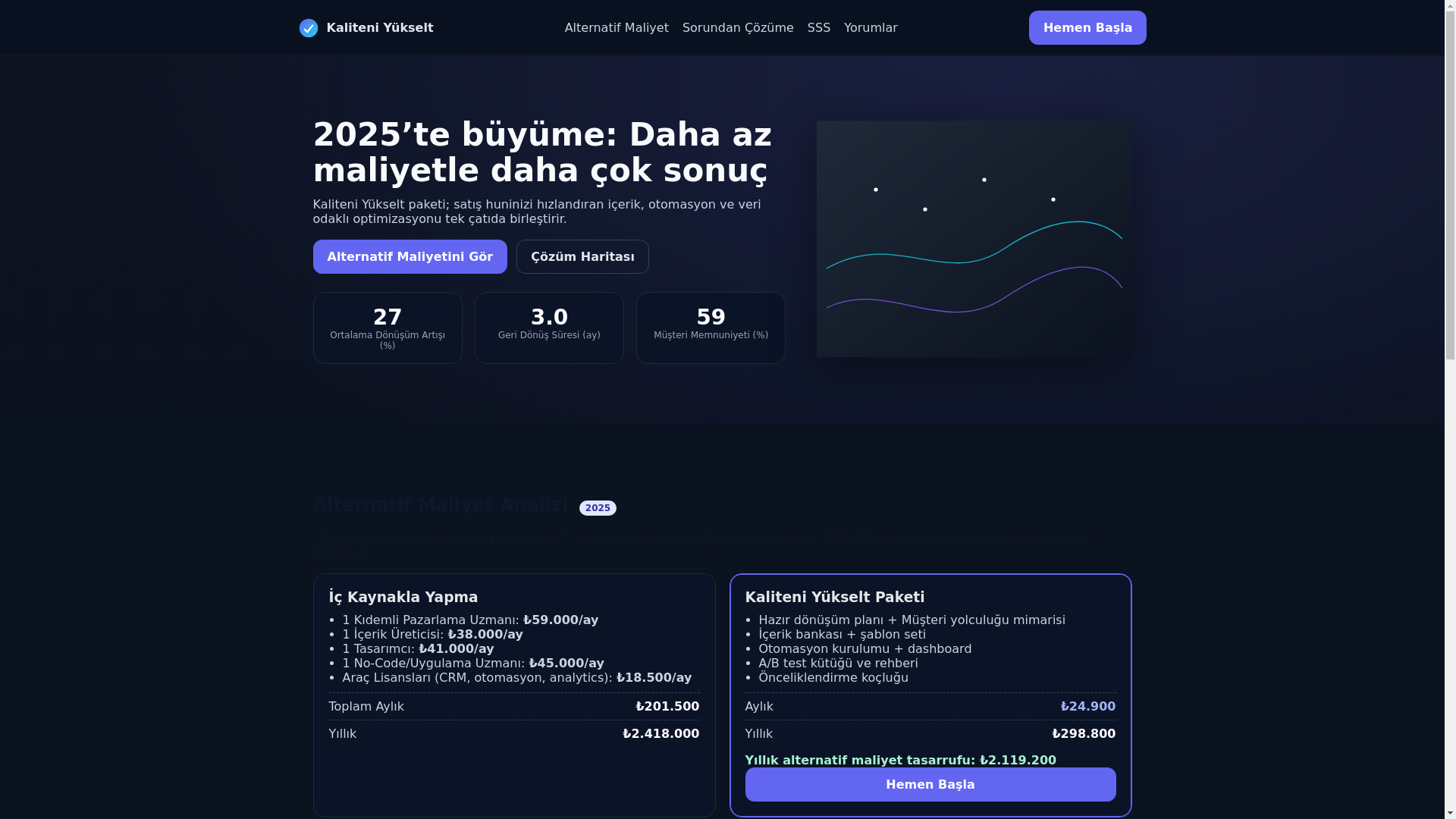The image size is (1456, 819).
Task: Click the İç Kaynakla Yapma card title
Action: coord(403,598)
